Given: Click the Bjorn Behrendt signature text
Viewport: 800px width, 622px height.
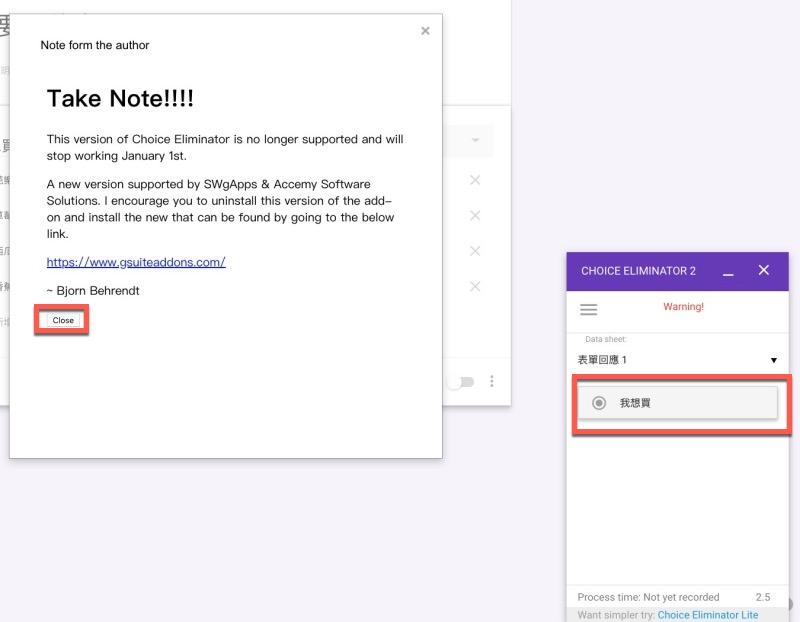Looking at the screenshot, I should point(93,290).
